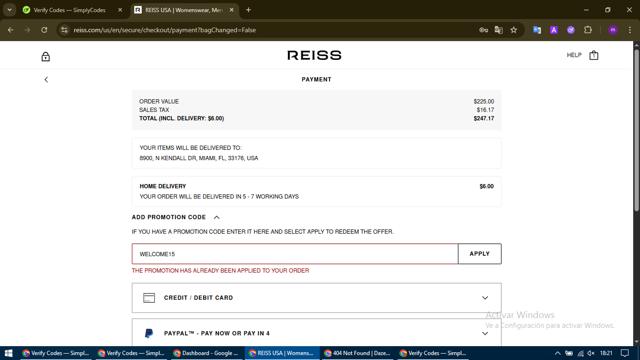640x360 pixels.
Task: Click the delivery address text
Action: pyautogui.click(x=199, y=158)
